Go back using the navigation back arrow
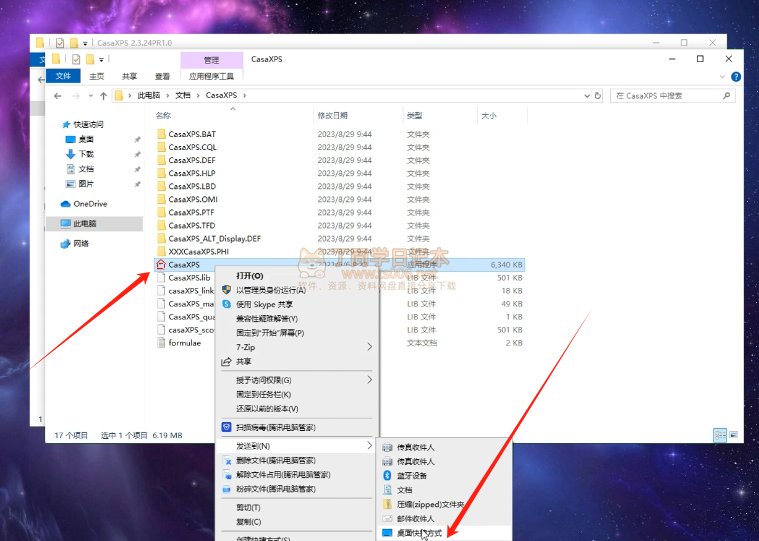Screen dimensions: 759x541 click(x=58, y=96)
